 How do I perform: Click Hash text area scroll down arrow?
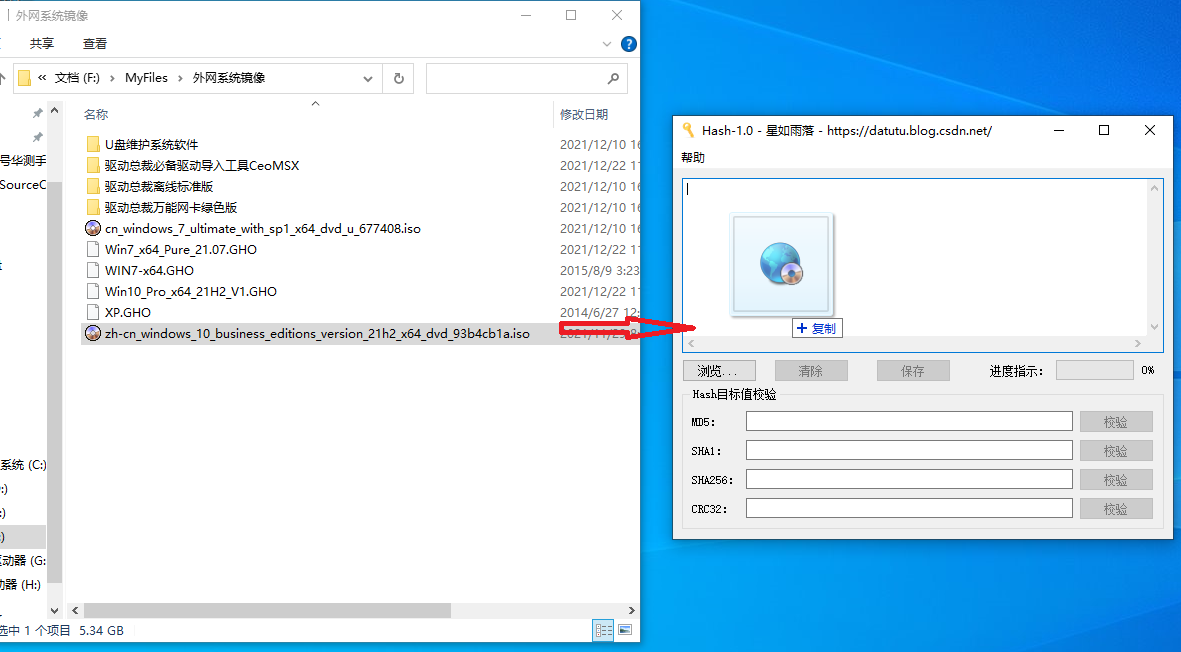pyautogui.click(x=1154, y=328)
